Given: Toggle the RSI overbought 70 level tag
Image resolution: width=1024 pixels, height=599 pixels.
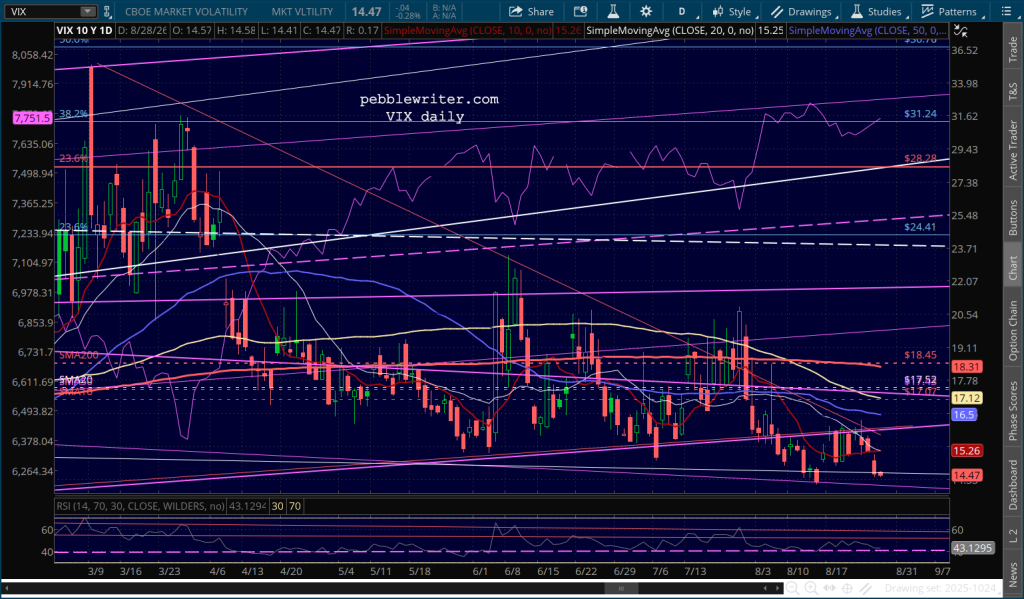Looking at the screenshot, I should [295, 506].
